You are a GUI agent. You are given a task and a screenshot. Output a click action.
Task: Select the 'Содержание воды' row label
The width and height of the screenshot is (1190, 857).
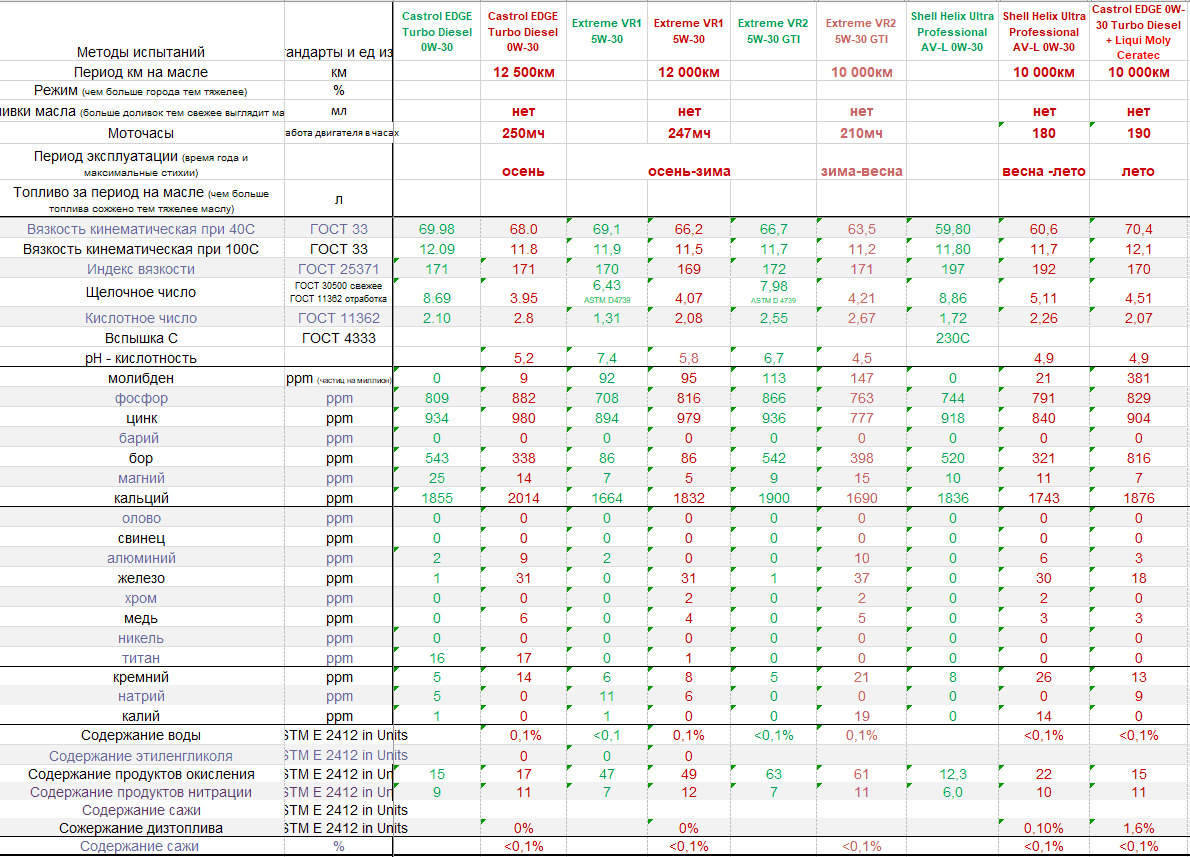click(x=140, y=736)
